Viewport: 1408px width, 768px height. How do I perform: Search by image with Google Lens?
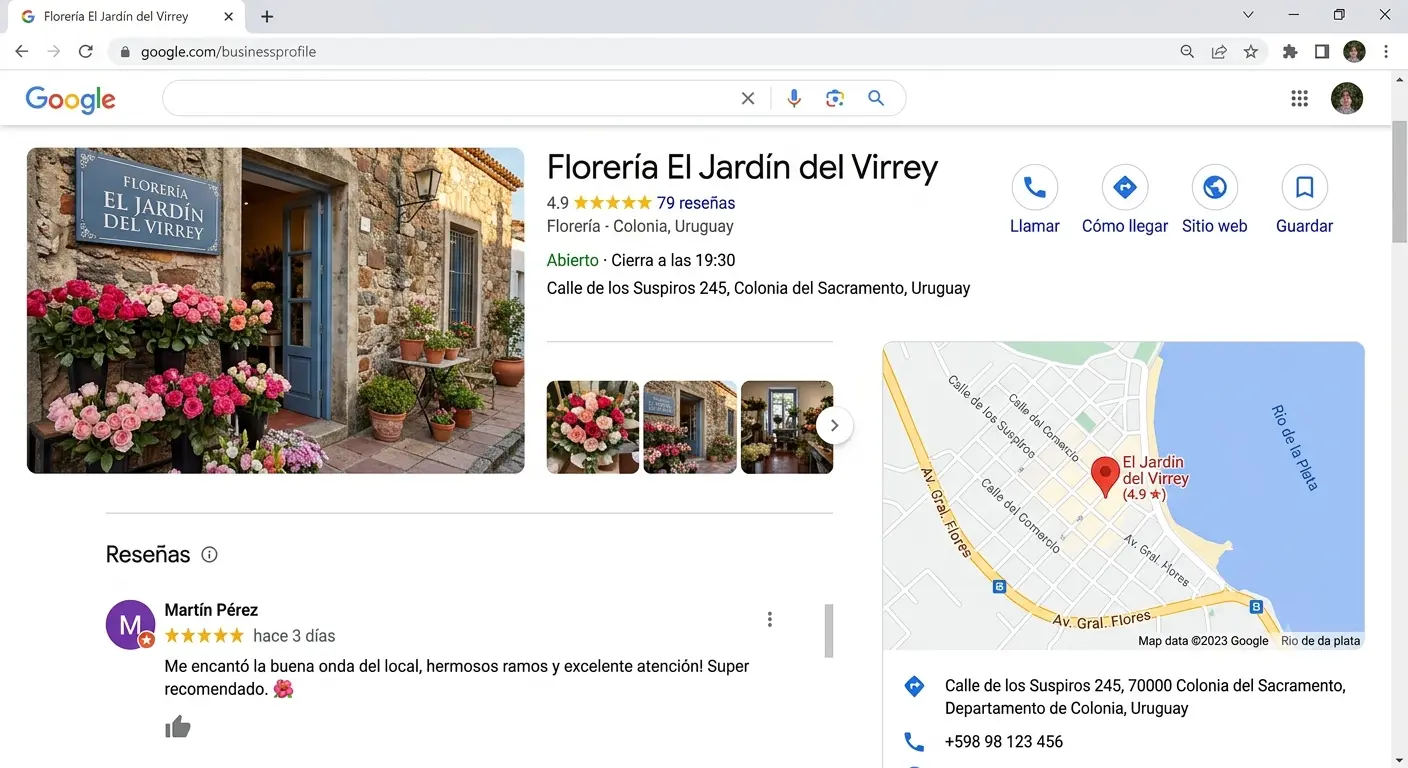click(835, 98)
